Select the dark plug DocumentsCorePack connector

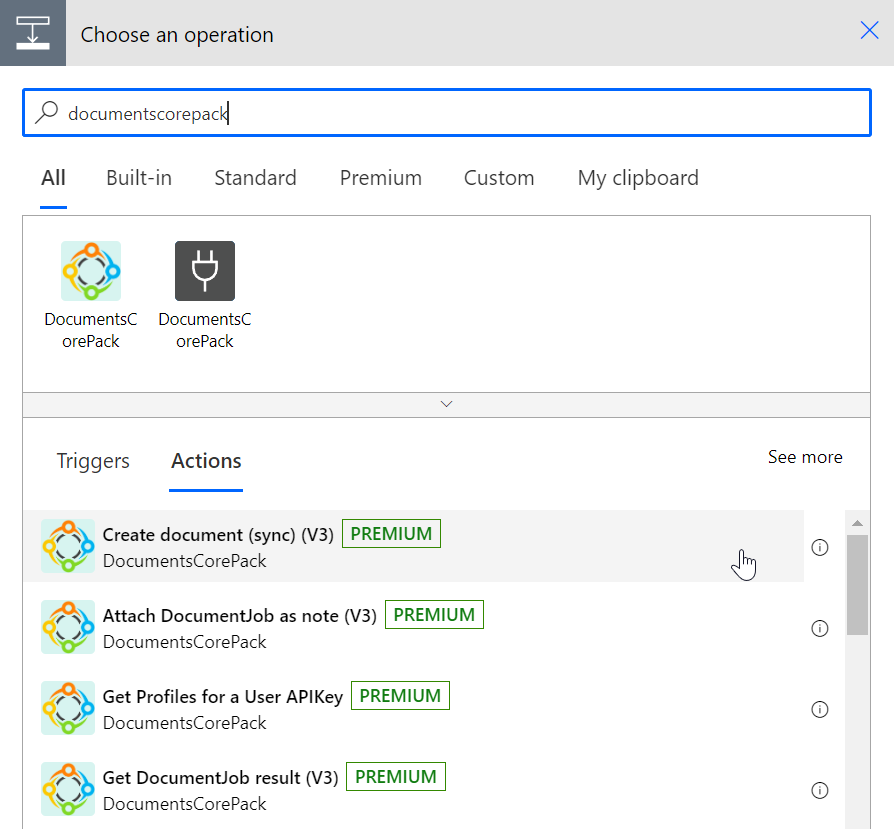tap(205, 271)
